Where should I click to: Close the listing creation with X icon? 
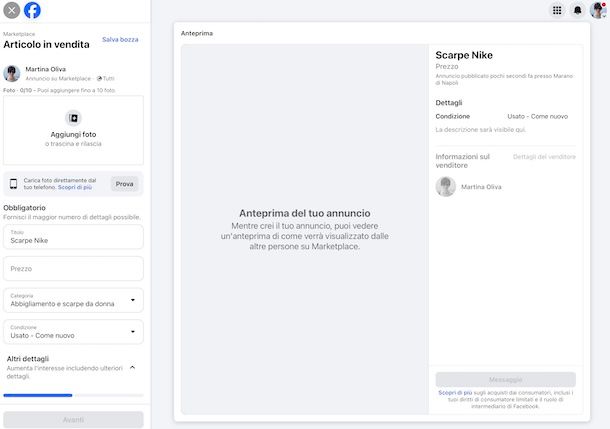(x=12, y=10)
